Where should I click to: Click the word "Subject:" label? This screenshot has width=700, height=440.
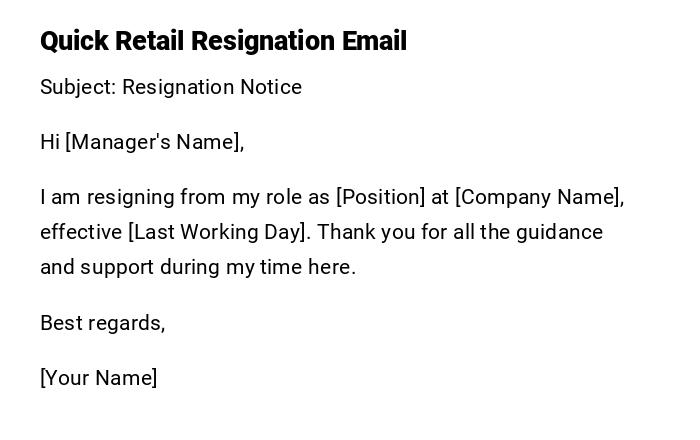[78, 87]
